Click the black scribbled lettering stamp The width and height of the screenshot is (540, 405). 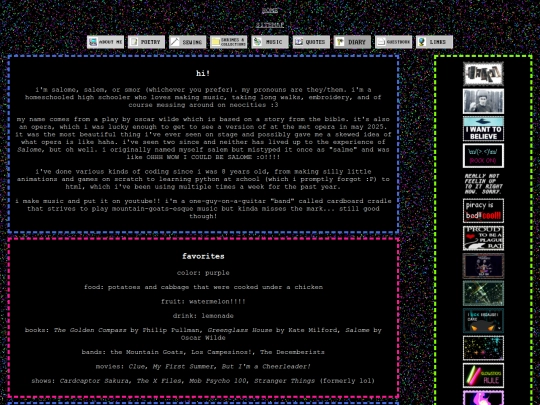coord(483,74)
